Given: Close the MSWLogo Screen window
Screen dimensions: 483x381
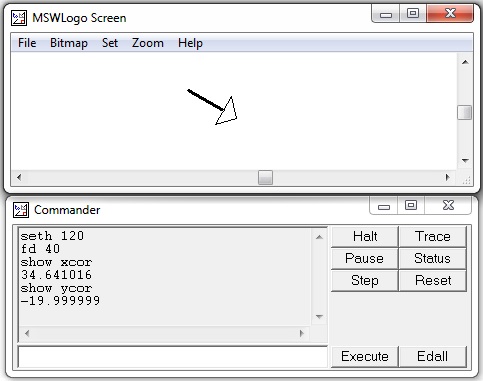Looking at the screenshot, I should pos(450,14).
